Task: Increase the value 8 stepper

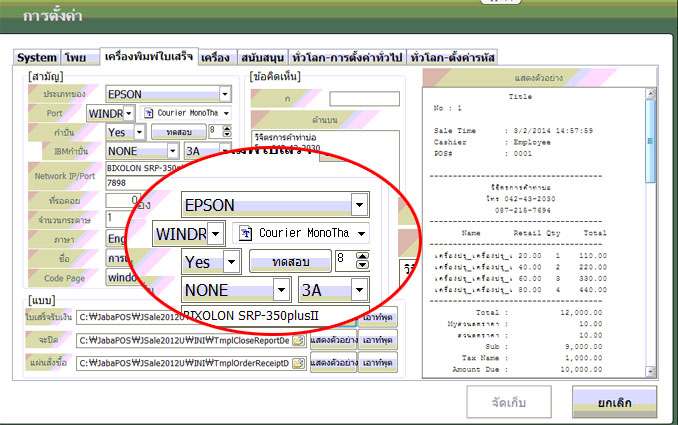Action: [x=227, y=128]
